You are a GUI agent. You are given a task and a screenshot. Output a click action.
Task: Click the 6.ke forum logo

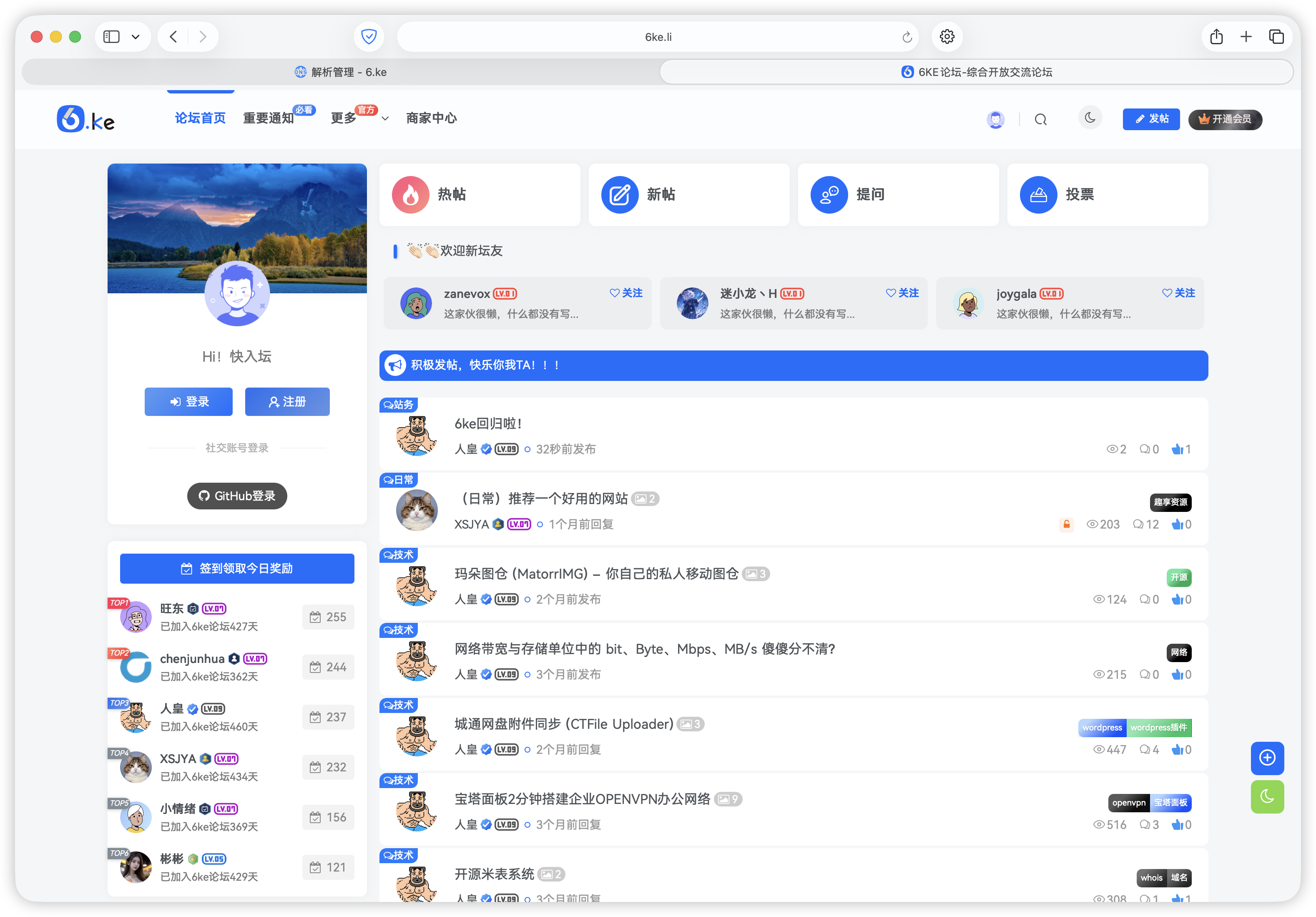pos(86,119)
